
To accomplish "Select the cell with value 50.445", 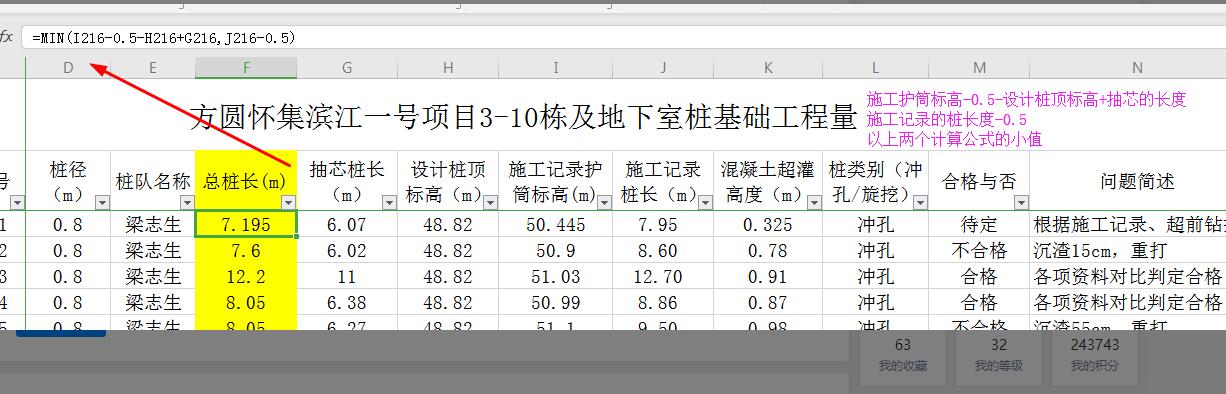I will coord(556,225).
